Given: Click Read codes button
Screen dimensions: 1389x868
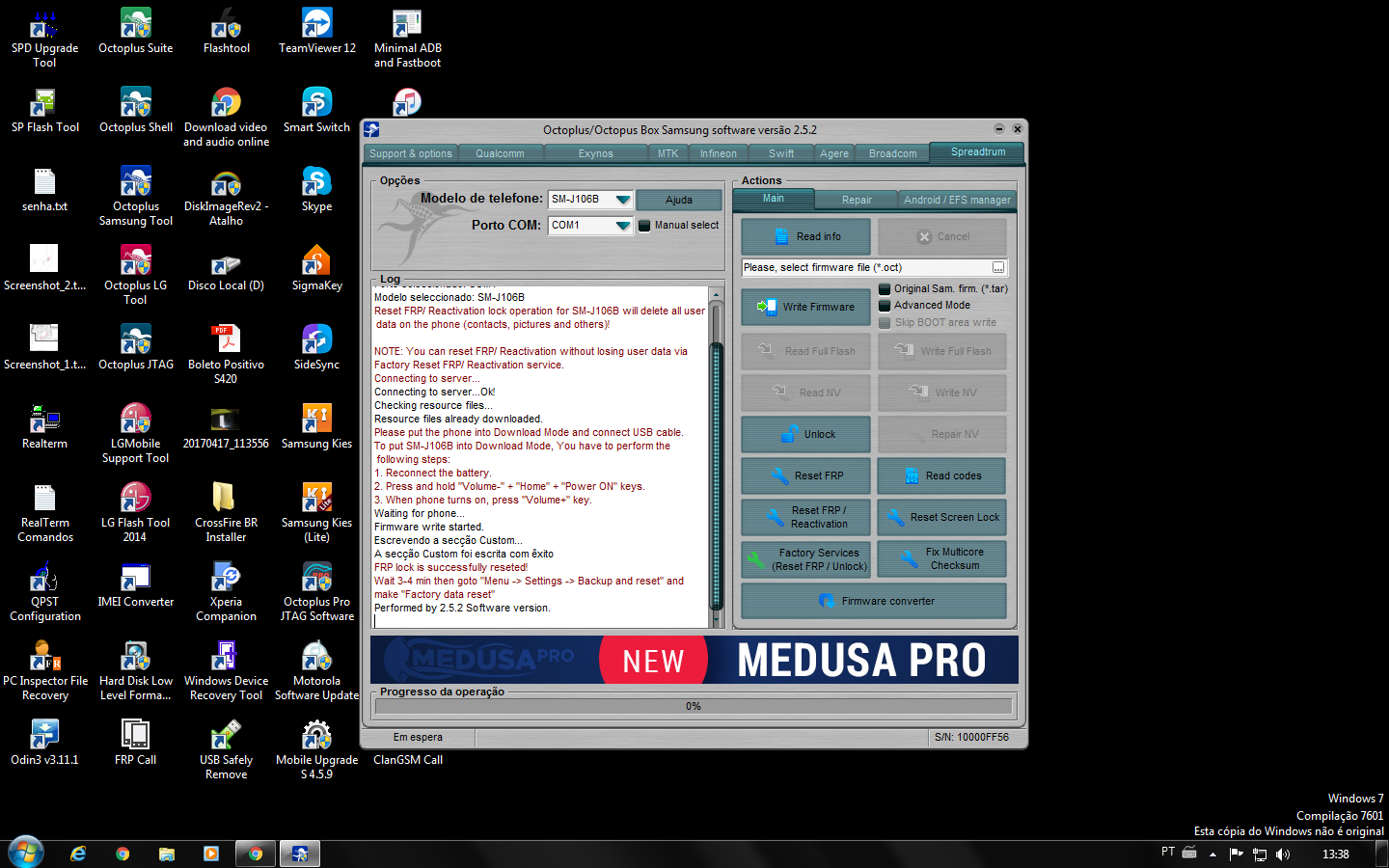Looking at the screenshot, I should pos(942,475).
